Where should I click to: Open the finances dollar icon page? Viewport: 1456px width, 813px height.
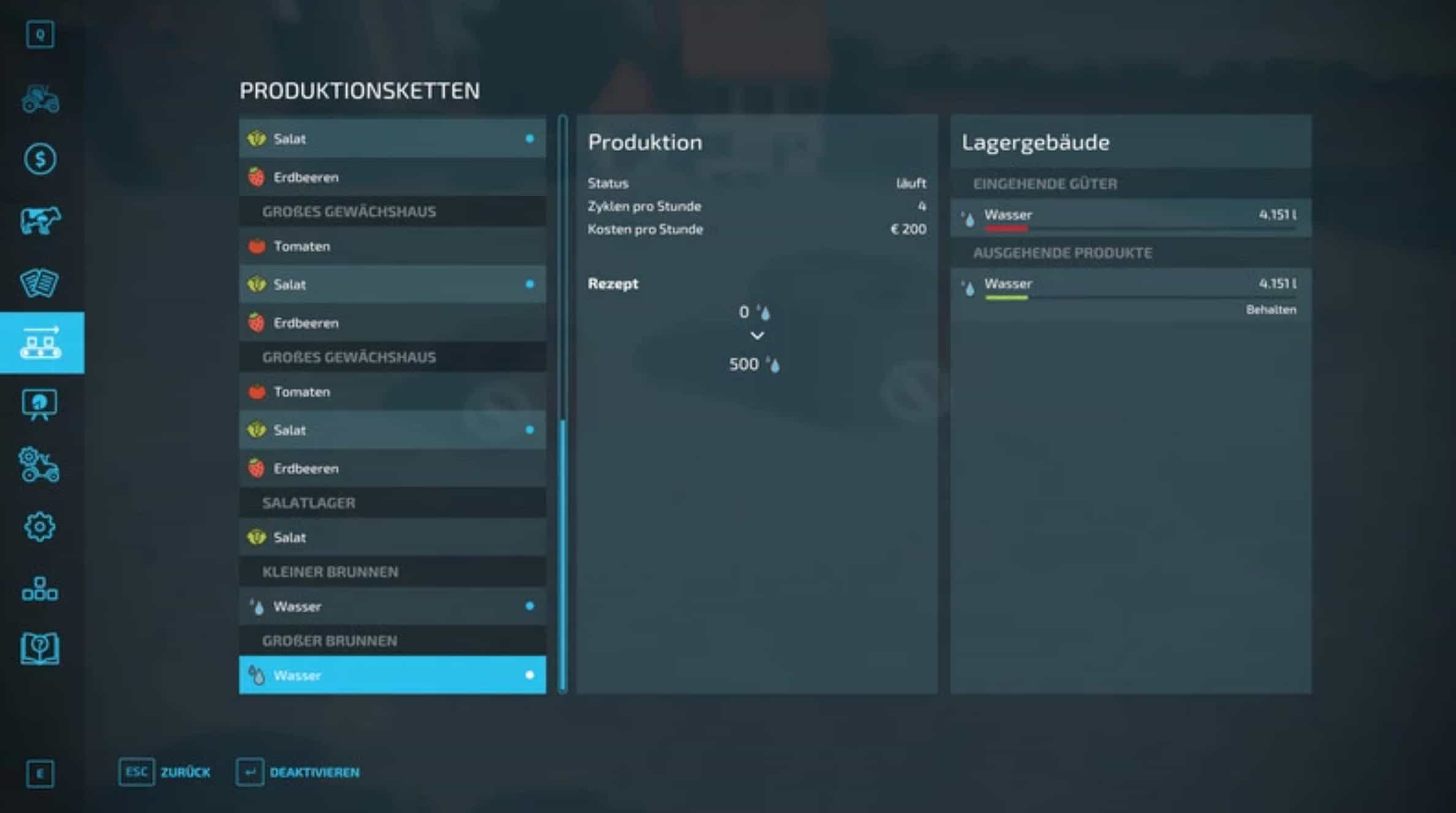[40, 159]
